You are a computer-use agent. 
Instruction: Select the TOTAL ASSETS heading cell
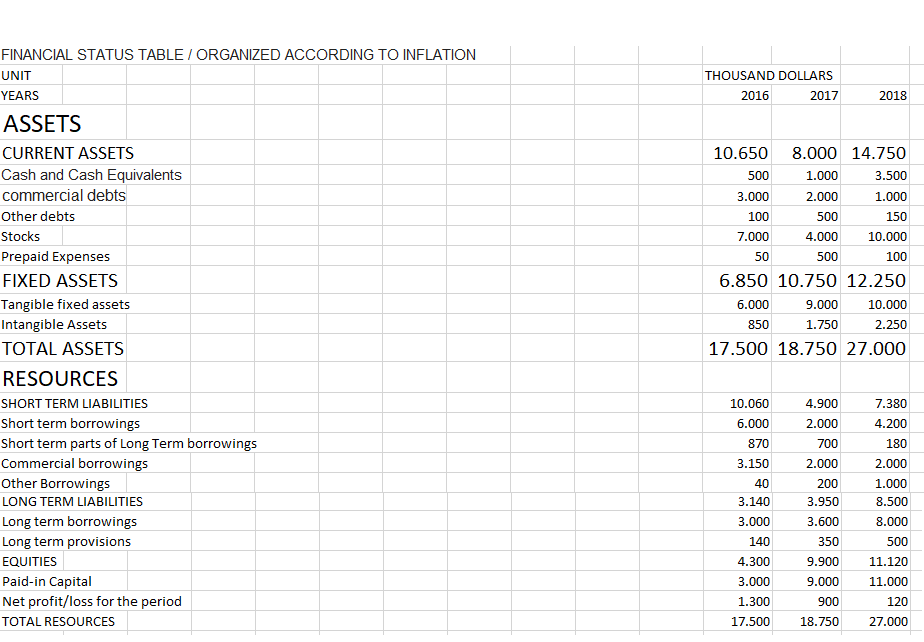[62, 348]
